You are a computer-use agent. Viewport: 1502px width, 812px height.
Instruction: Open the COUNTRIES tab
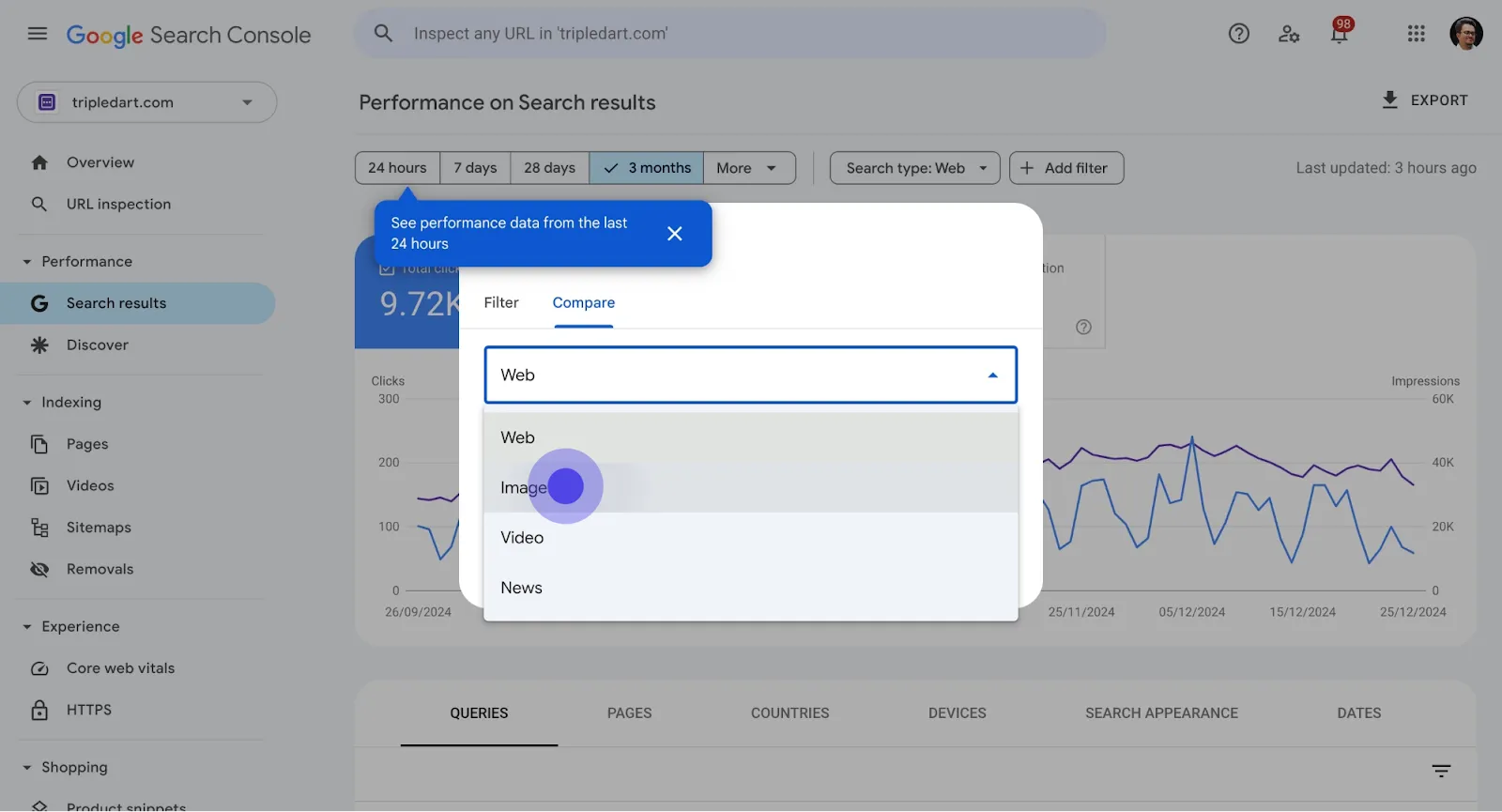pyautogui.click(x=790, y=713)
